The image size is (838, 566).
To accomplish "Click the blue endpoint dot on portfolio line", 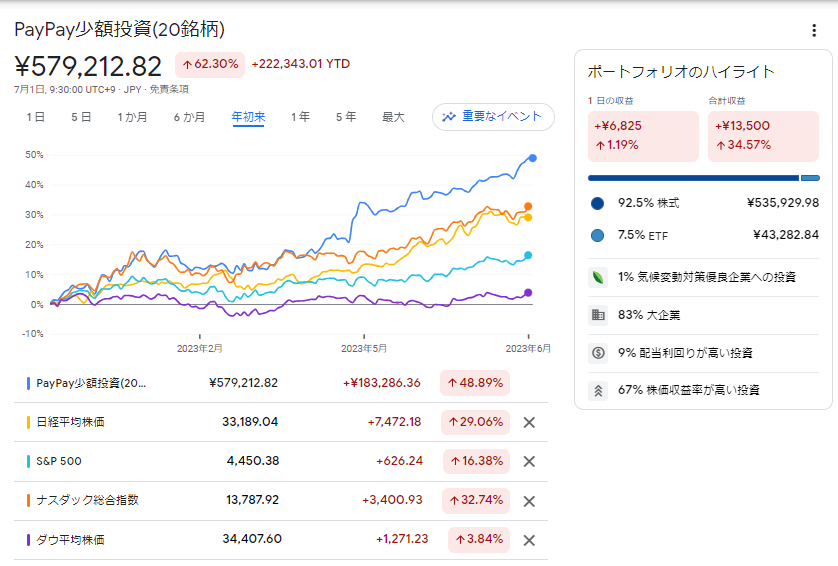I will pyautogui.click(x=532, y=158).
